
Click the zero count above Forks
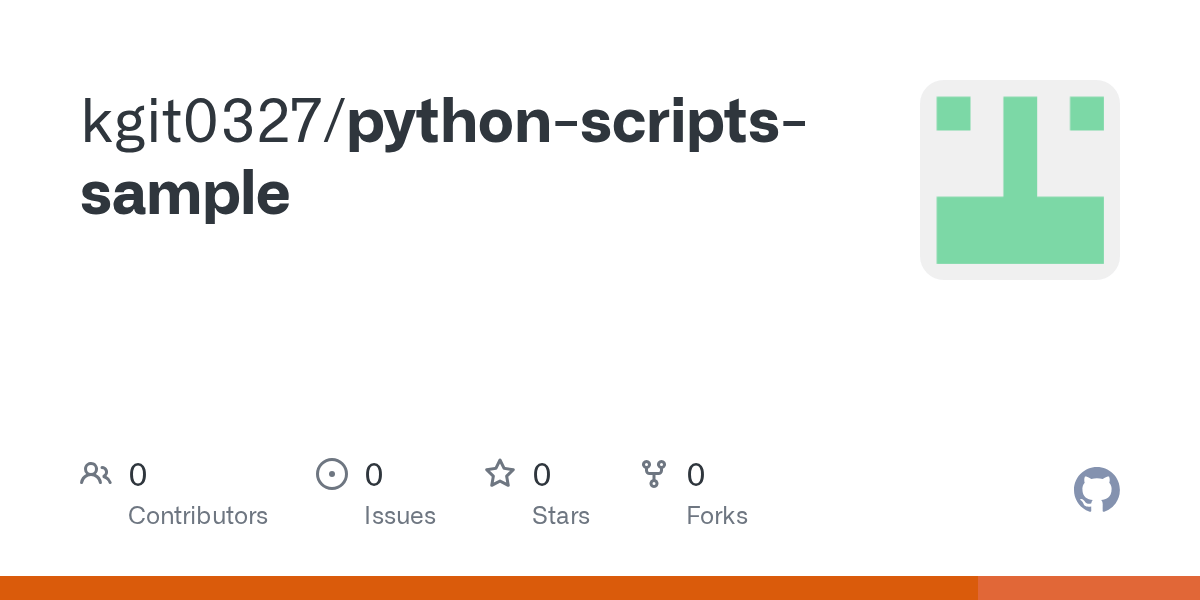click(x=696, y=475)
